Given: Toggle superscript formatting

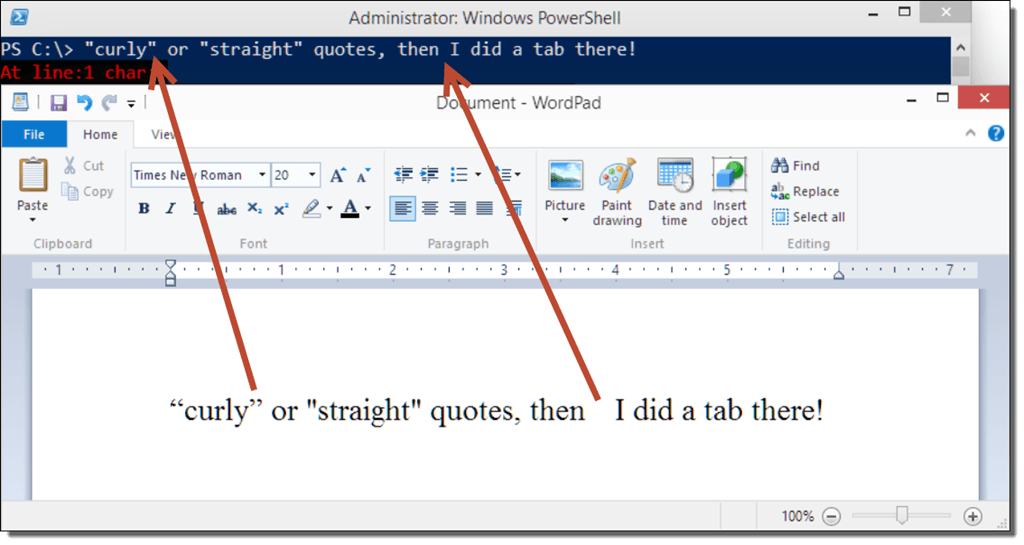Looking at the screenshot, I should 281,209.
